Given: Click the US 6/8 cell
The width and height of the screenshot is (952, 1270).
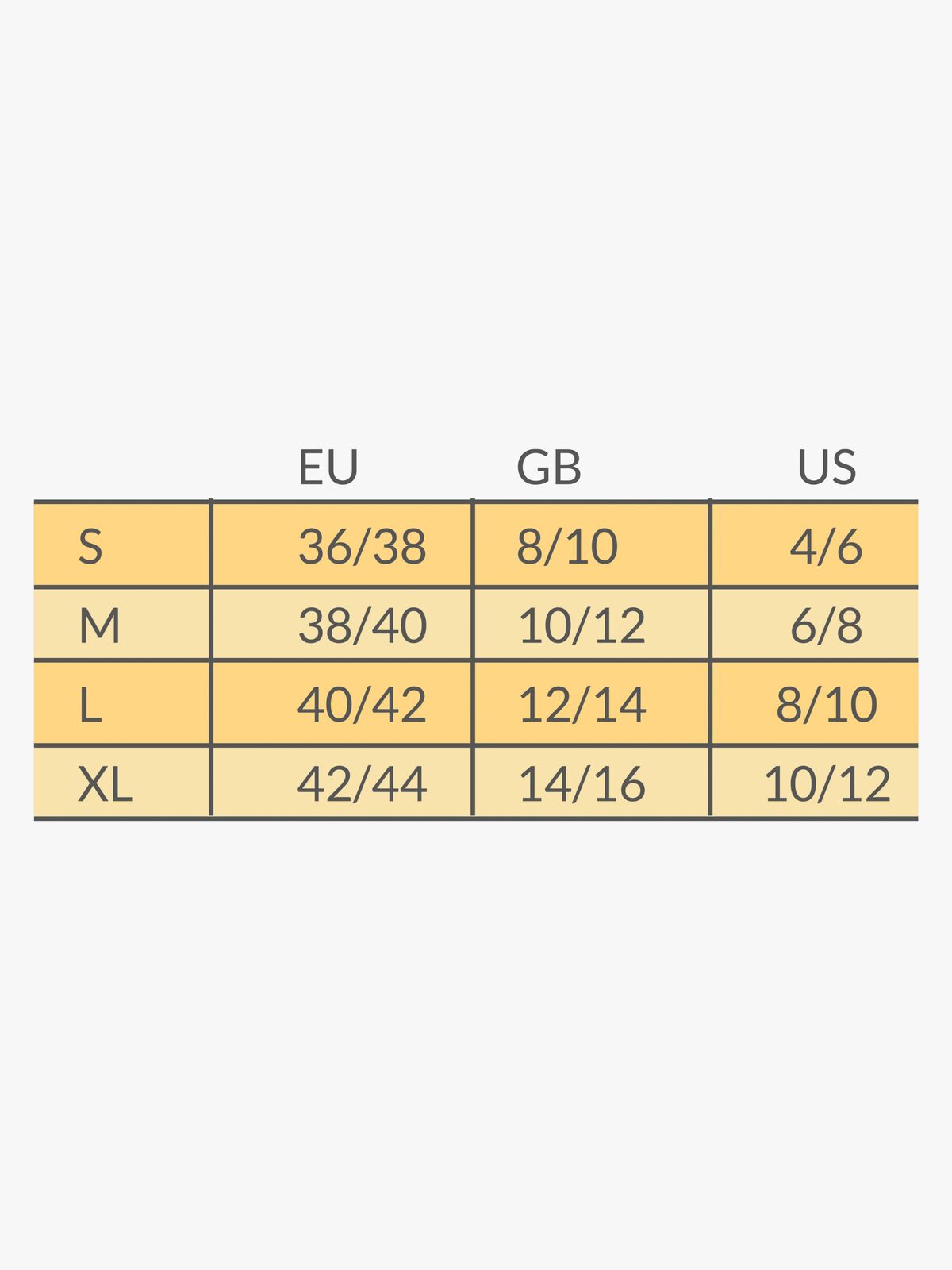Looking at the screenshot, I should tap(825, 625).
